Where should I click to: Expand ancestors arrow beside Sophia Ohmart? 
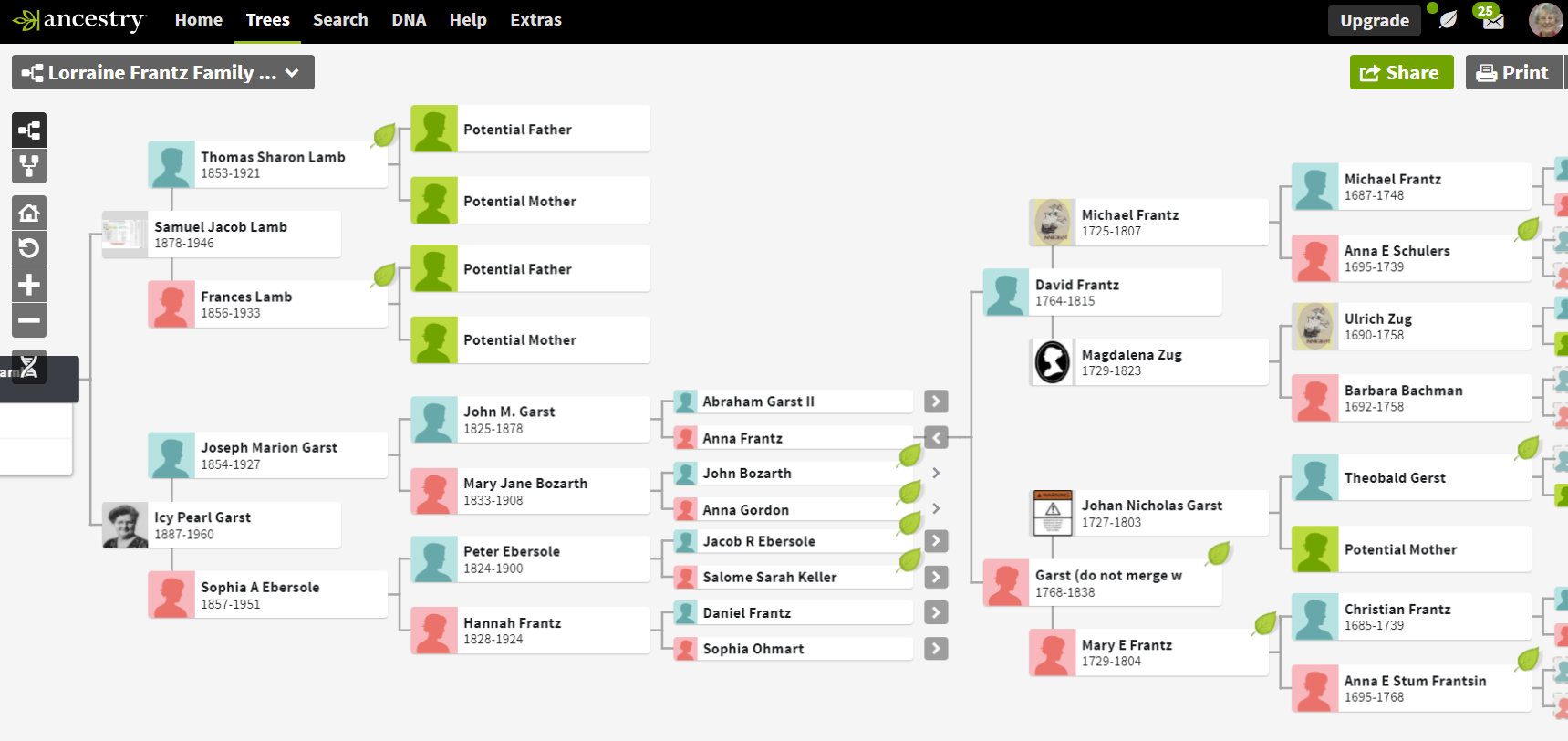coord(936,649)
